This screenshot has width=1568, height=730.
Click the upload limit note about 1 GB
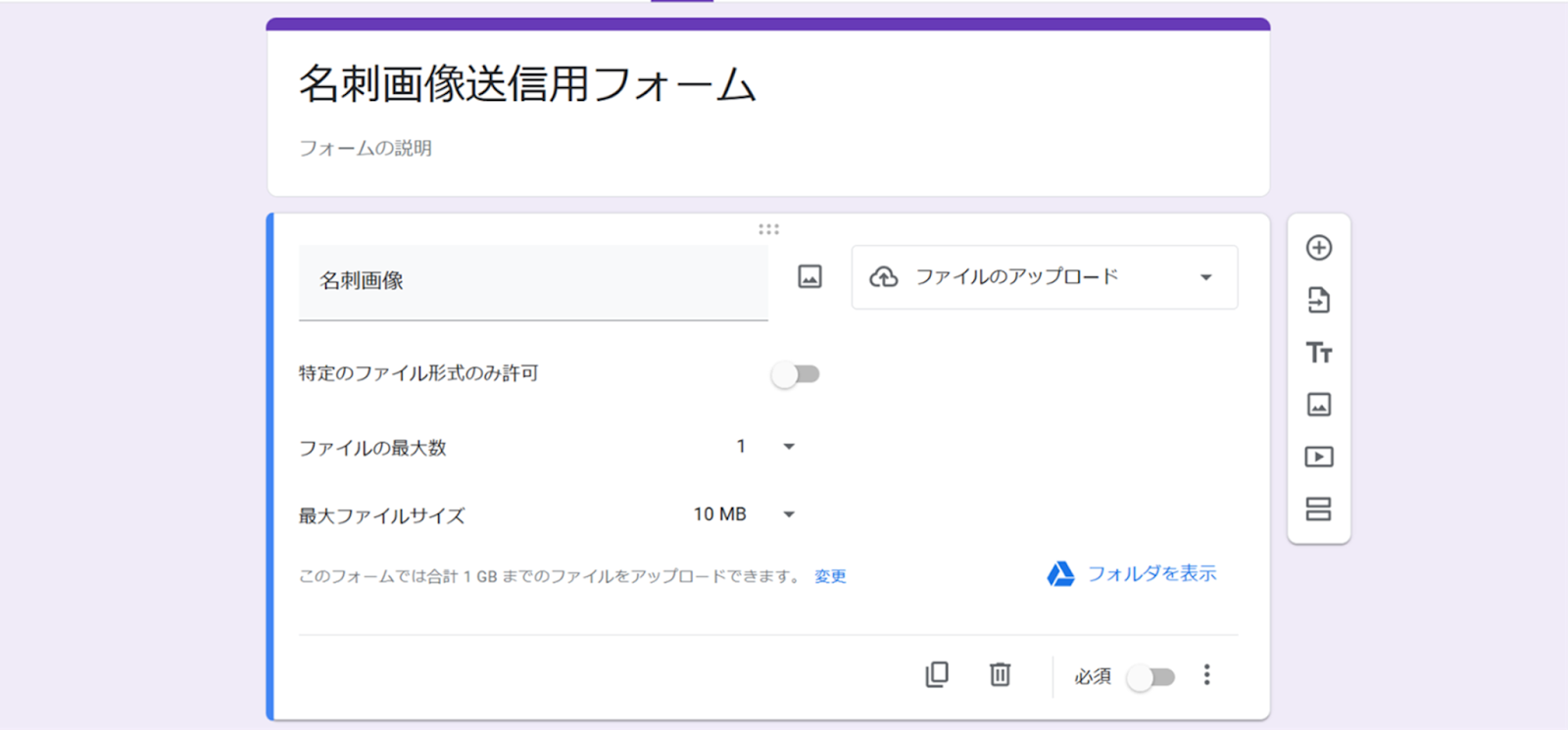551,576
